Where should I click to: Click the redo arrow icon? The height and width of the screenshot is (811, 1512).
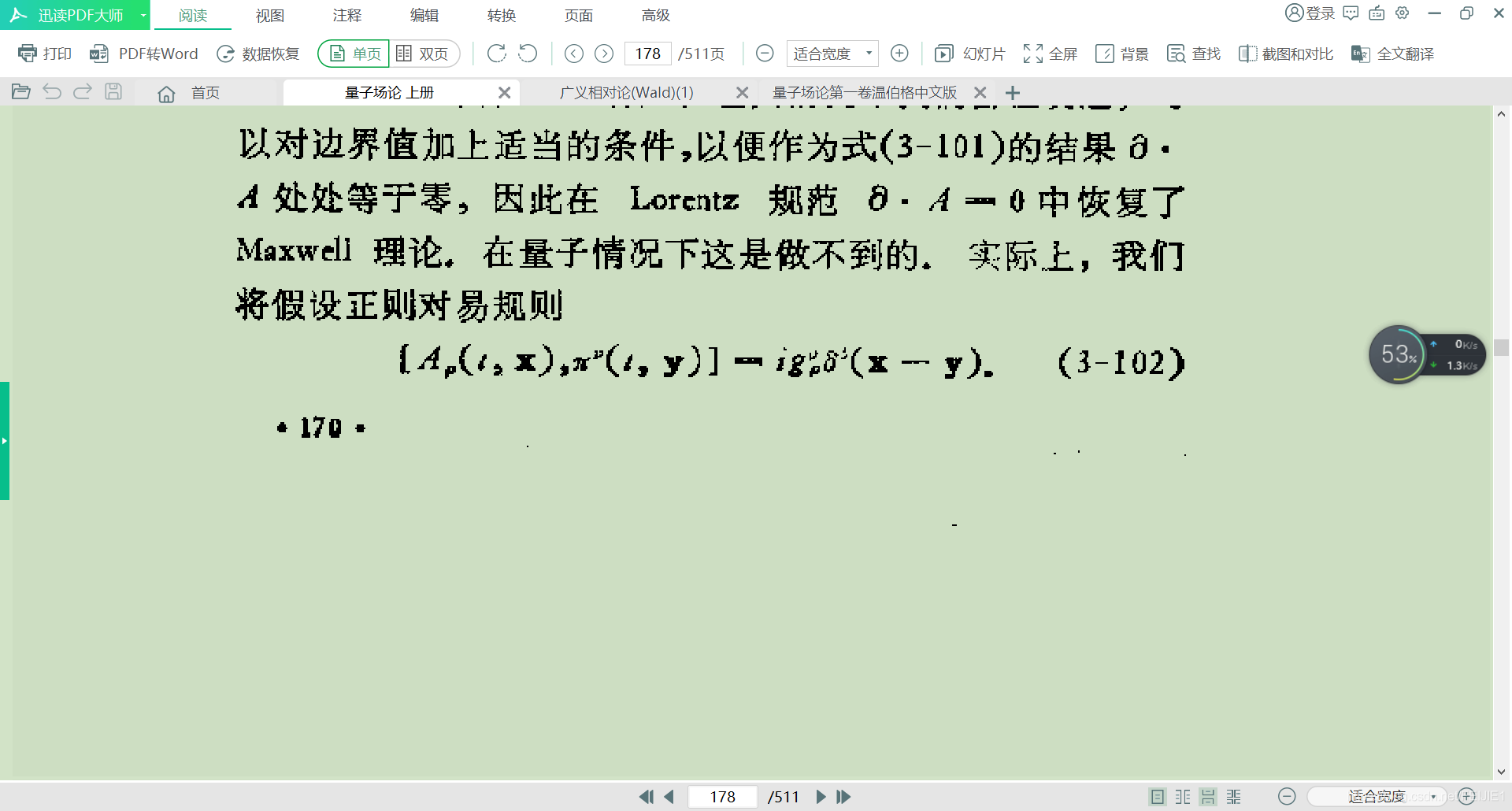click(83, 92)
